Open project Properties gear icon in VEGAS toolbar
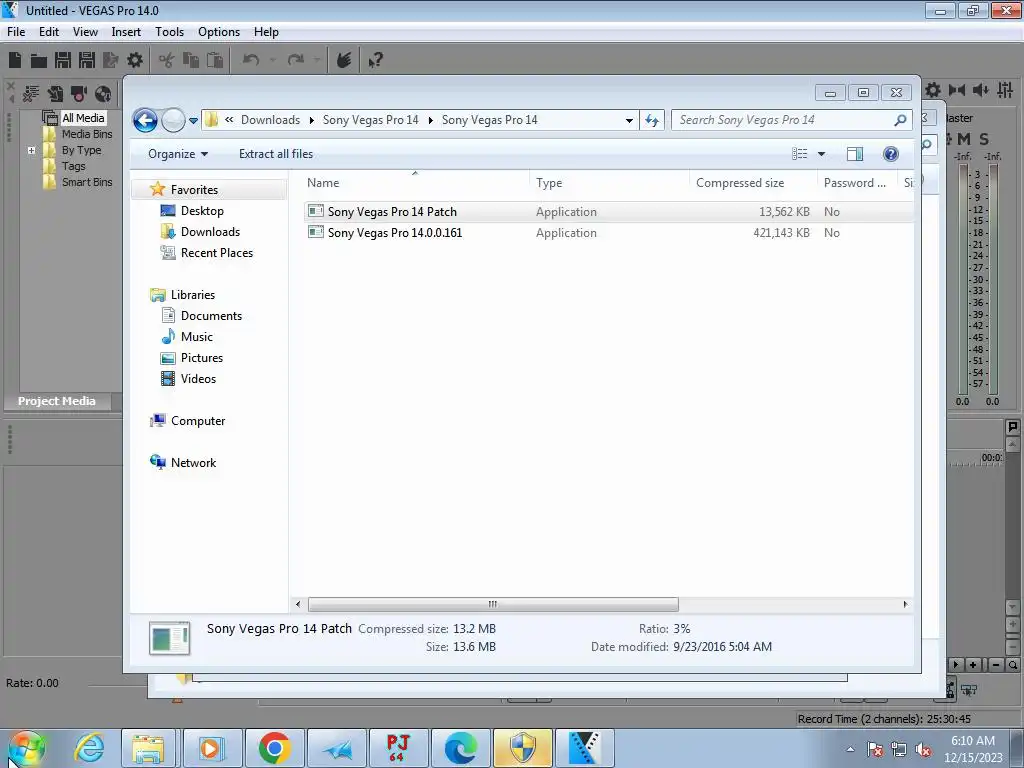The width and height of the screenshot is (1024, 768). [135, 60]
